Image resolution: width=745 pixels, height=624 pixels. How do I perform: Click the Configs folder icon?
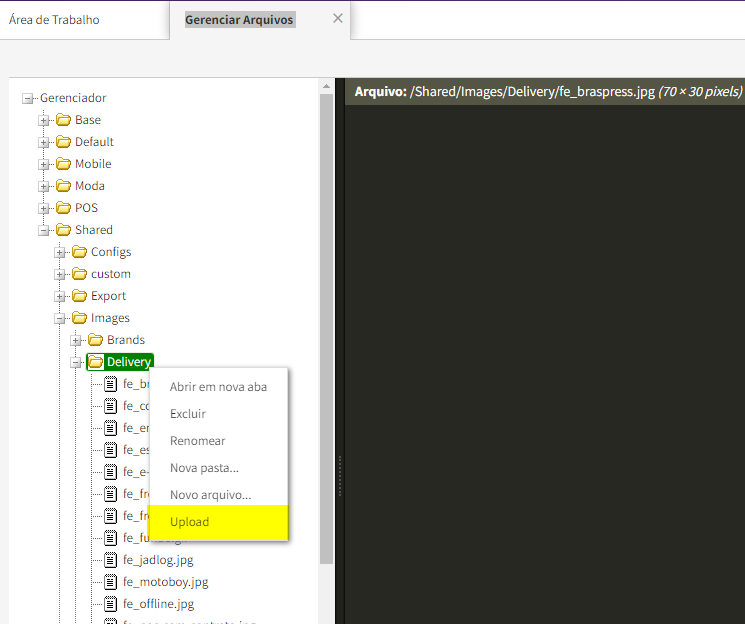coord(79,252)
